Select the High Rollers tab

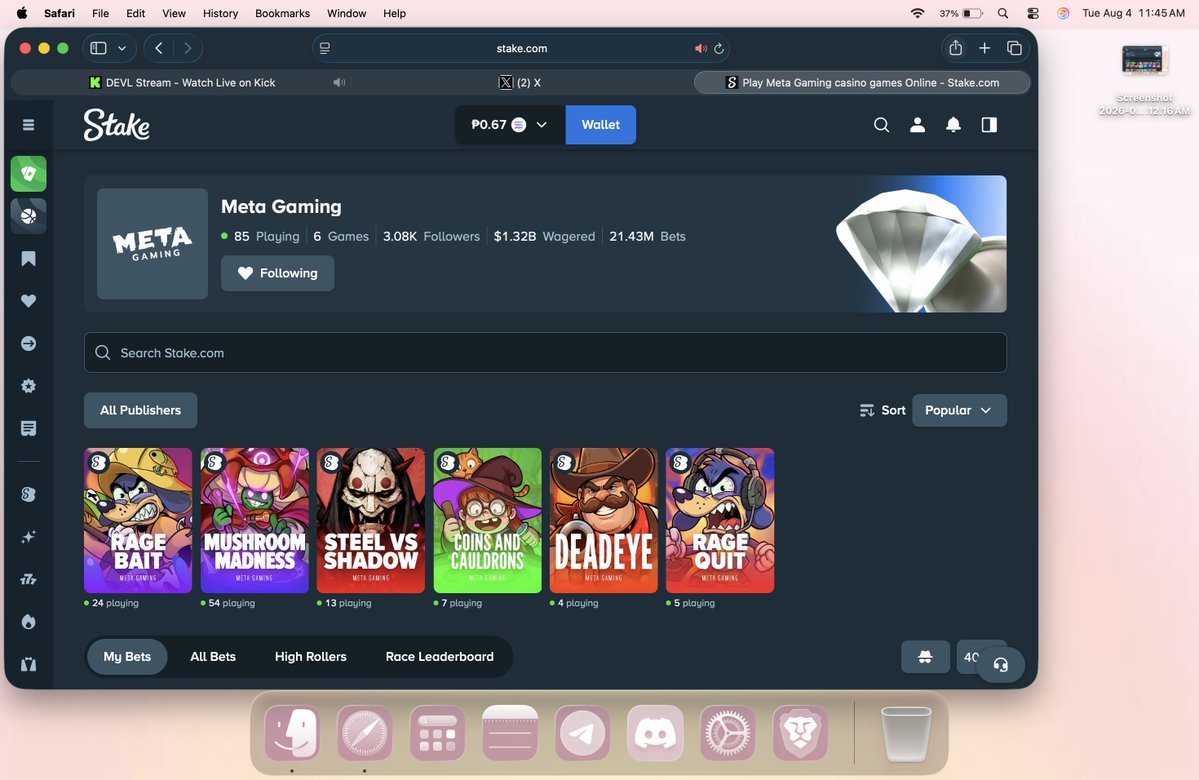[x=310, y=657]
